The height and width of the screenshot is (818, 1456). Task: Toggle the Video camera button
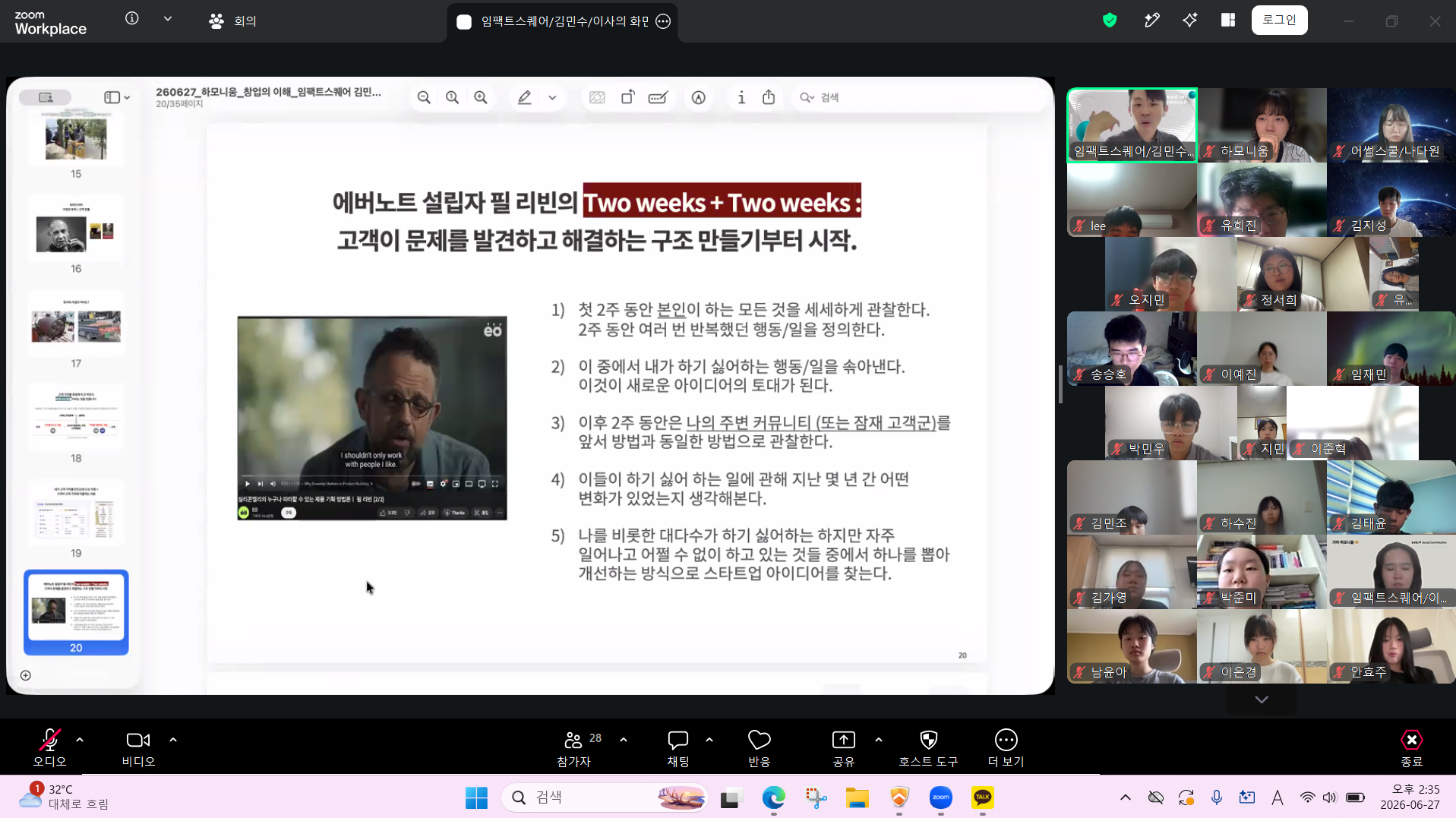(x=138, y=748)
